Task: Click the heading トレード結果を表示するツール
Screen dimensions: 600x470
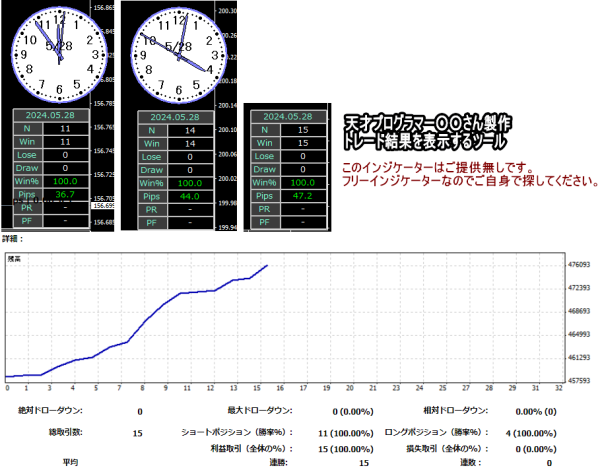Action: click(x=424, y=141)
